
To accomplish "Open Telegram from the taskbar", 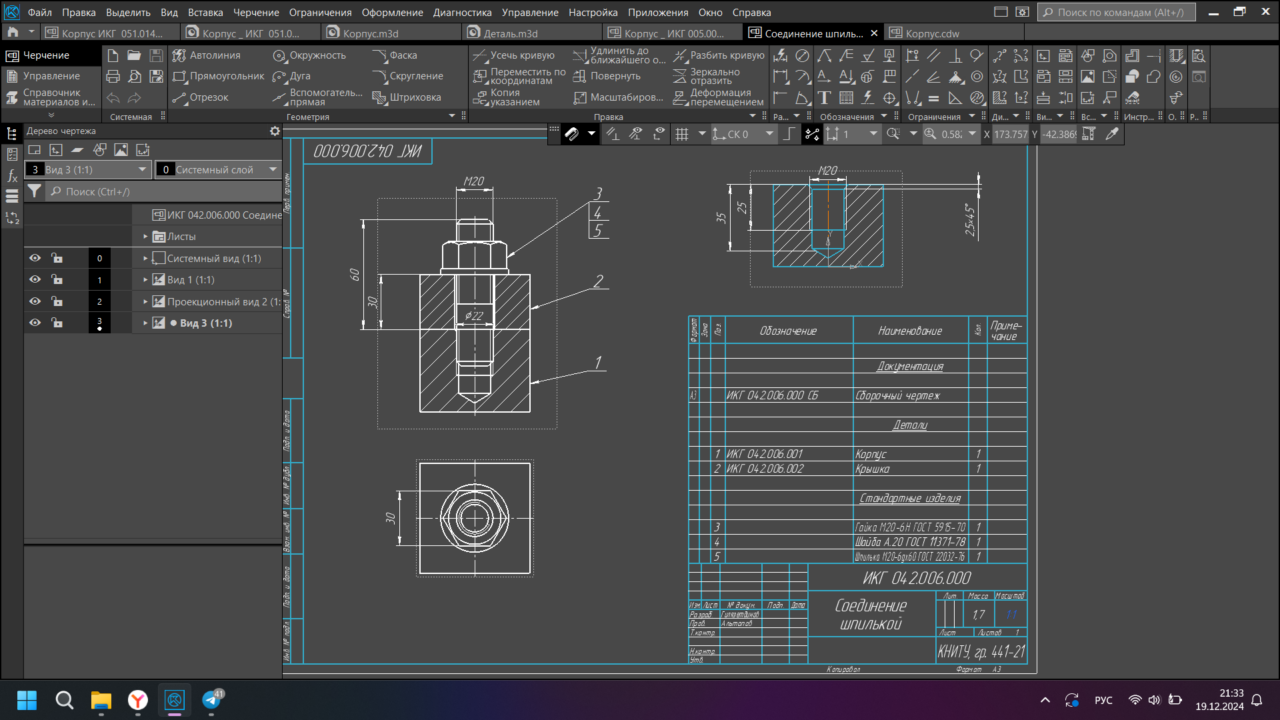I will (212, 699).
